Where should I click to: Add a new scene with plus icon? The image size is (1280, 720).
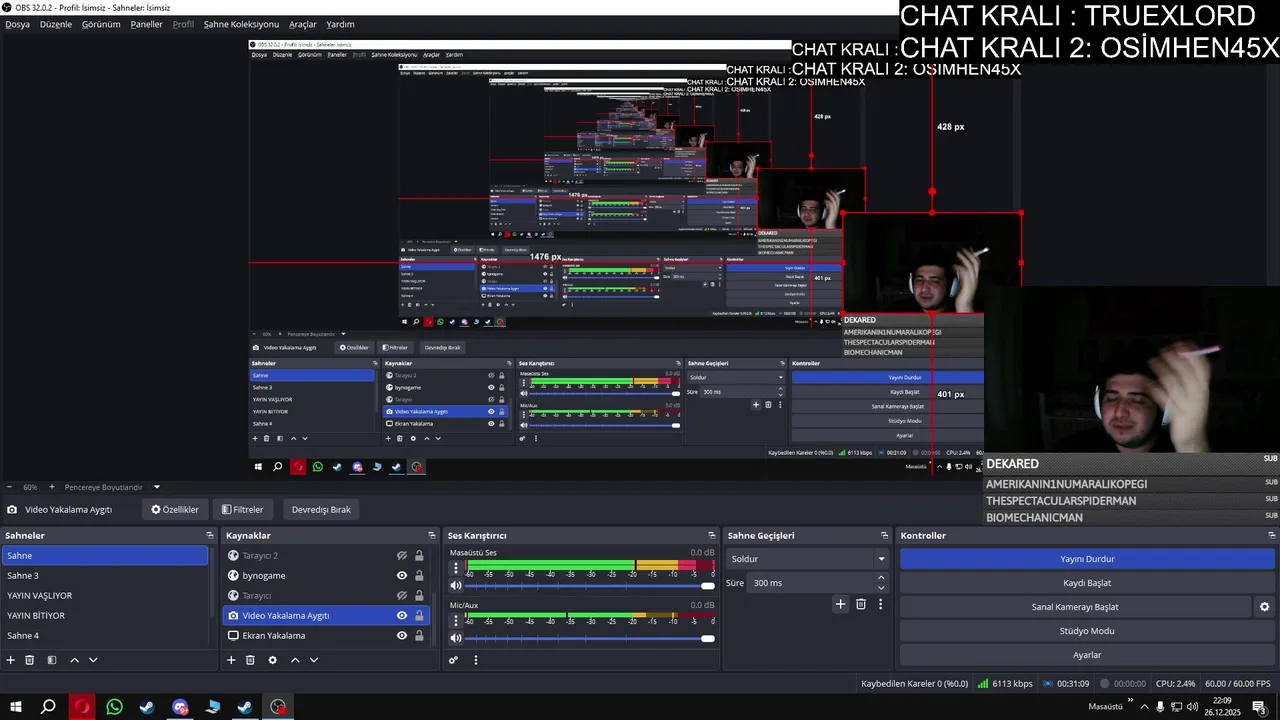pos(11,660)
